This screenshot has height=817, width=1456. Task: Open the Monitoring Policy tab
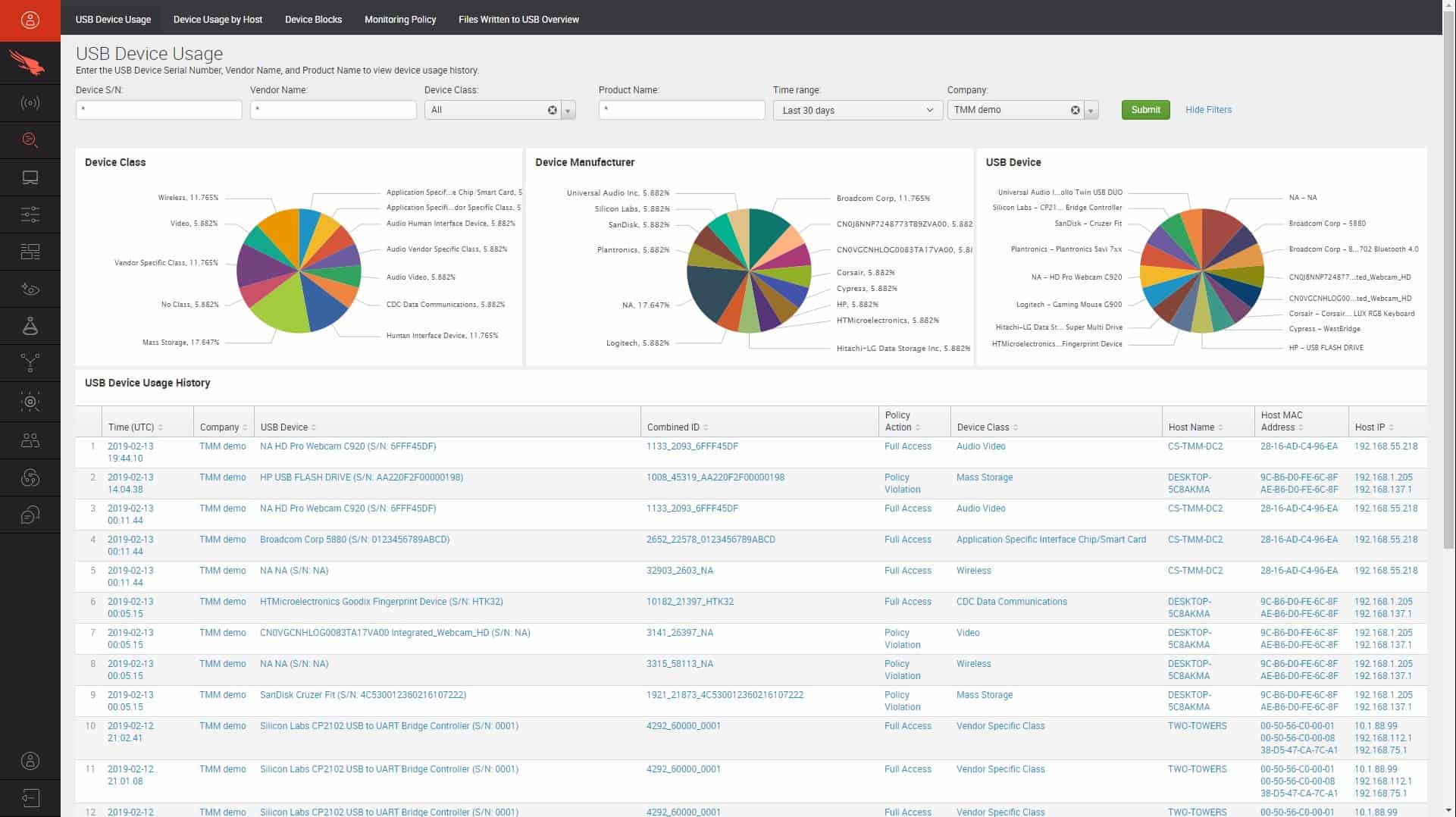(x=400, y=19)
